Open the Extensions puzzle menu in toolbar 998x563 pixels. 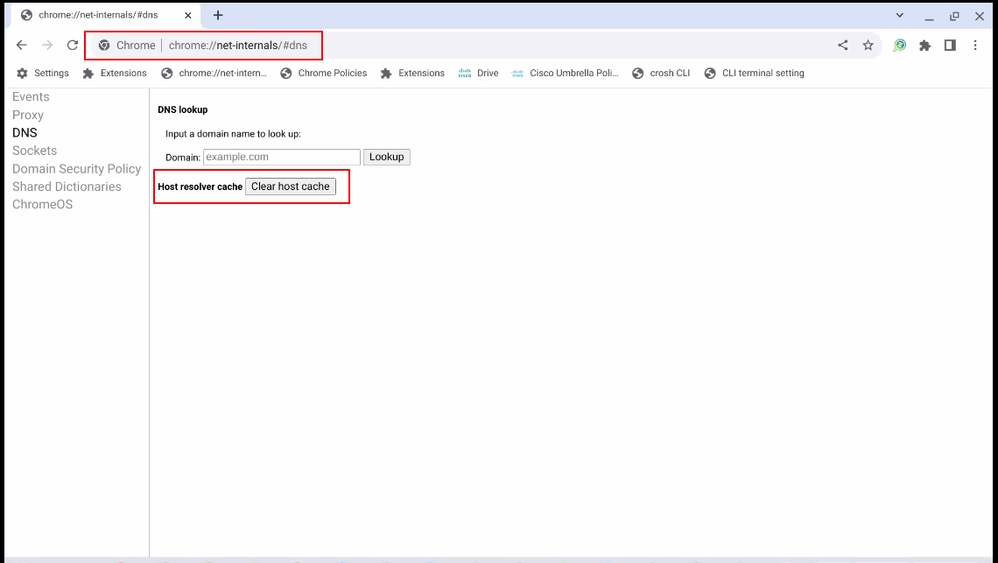[x=925, y=45]
